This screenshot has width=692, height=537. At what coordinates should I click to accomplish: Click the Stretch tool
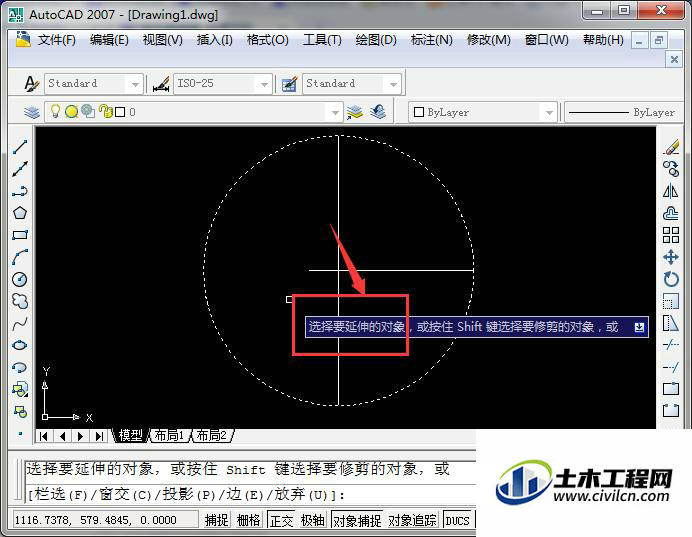pyautogui.click(x=671, y=323)
